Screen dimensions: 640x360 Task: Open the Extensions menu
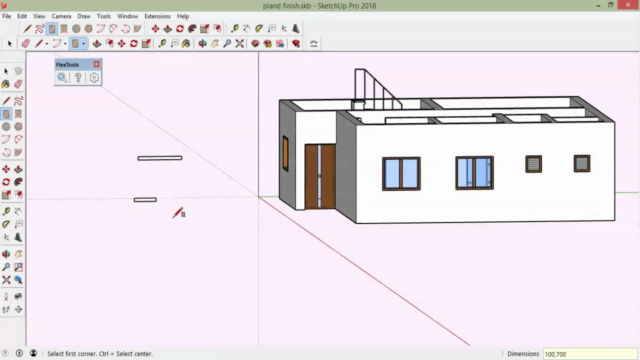pyautogui.click(x=157, y=16)
